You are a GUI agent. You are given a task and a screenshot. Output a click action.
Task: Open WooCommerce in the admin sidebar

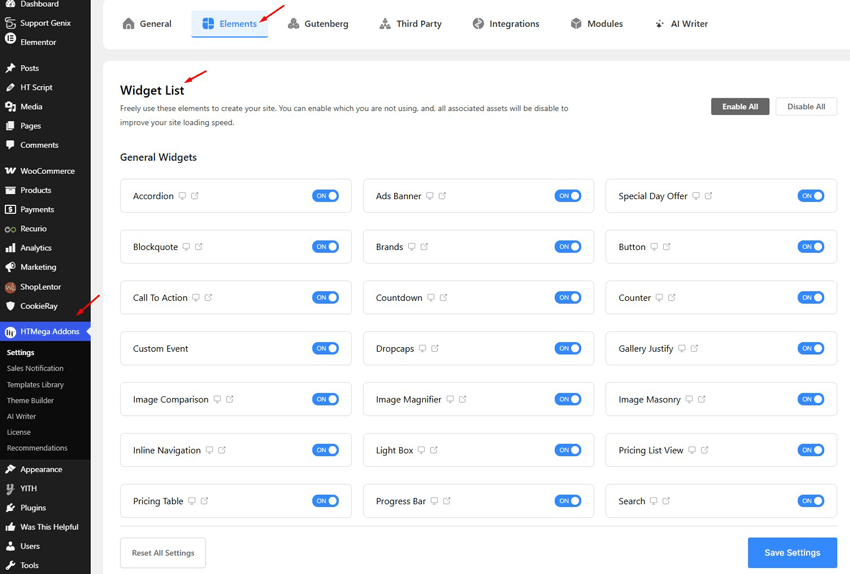[45, 171]
